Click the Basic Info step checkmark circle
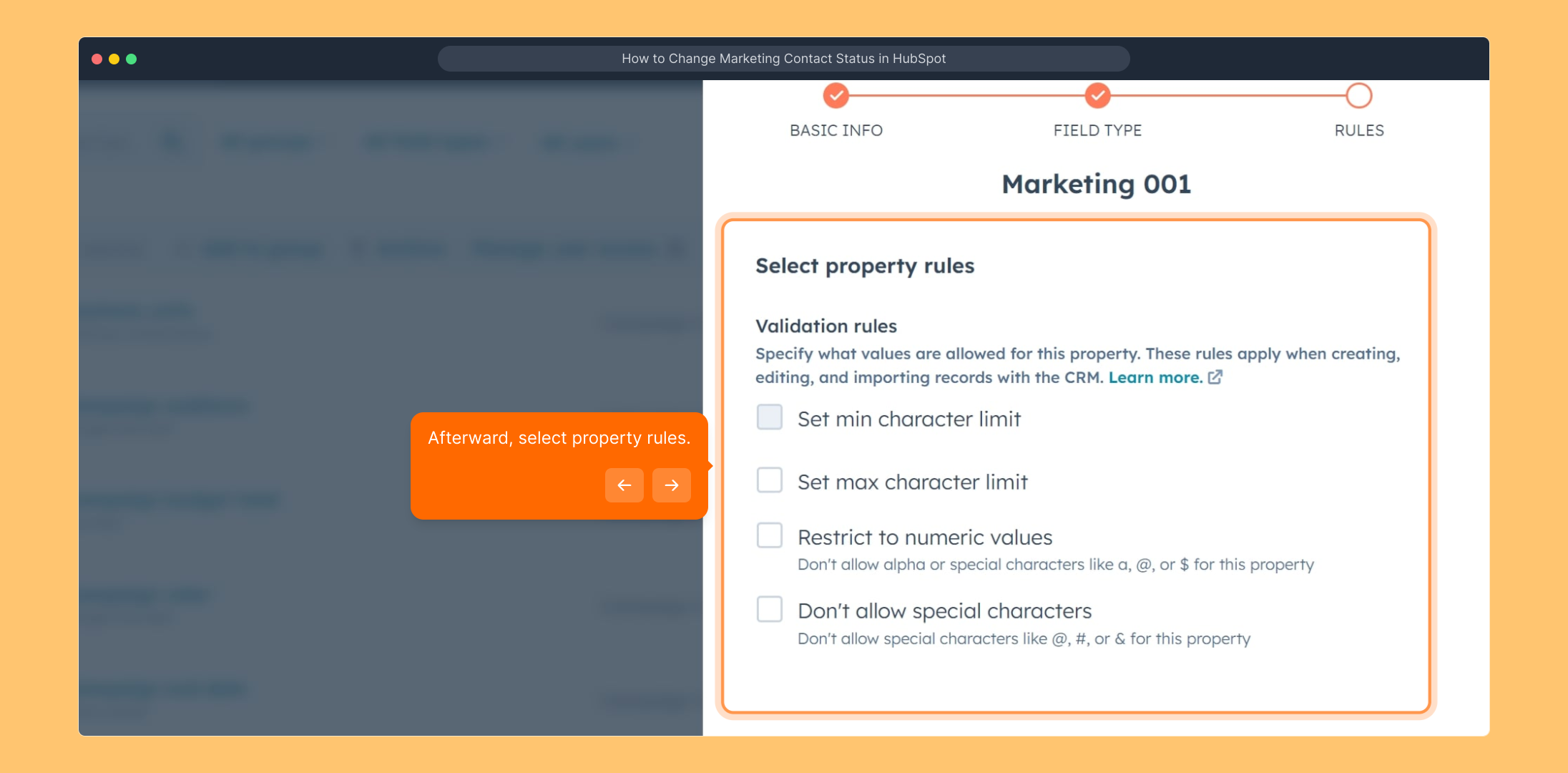Image resolution: width=1568 pixels, height=773 pixels. tap(836, 95)
